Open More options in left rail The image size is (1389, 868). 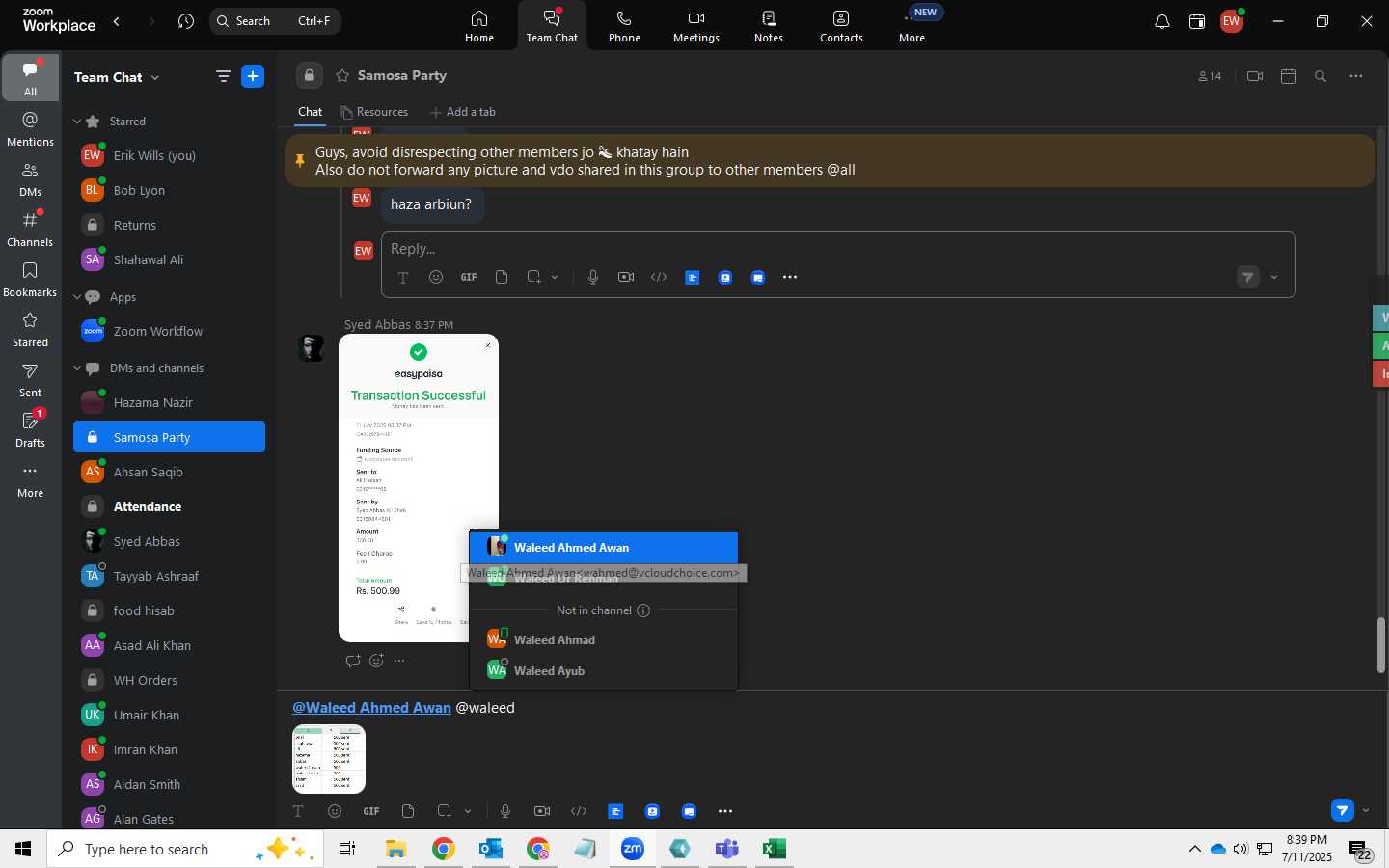[x=30, y=479]
